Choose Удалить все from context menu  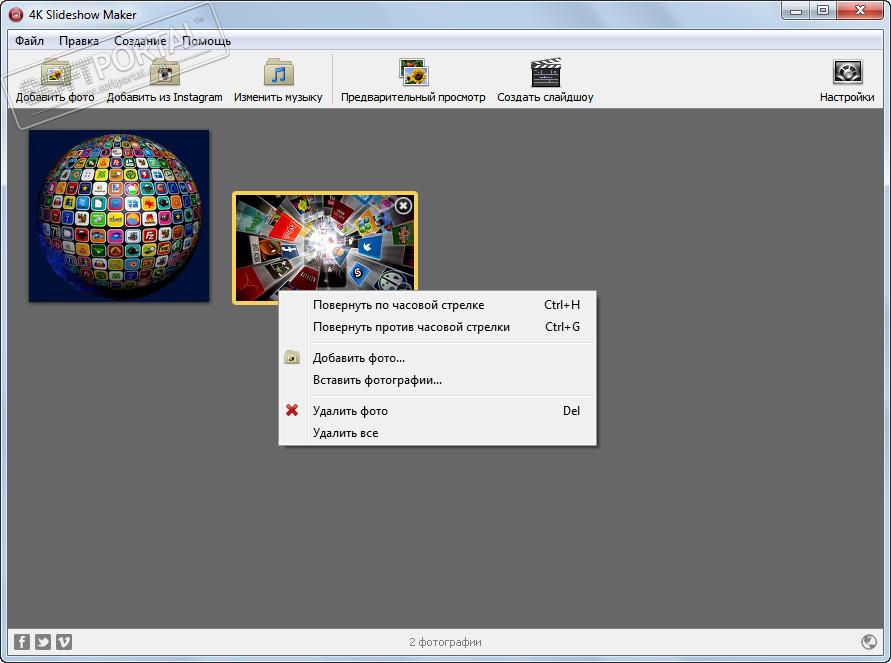tap(438, 433)
